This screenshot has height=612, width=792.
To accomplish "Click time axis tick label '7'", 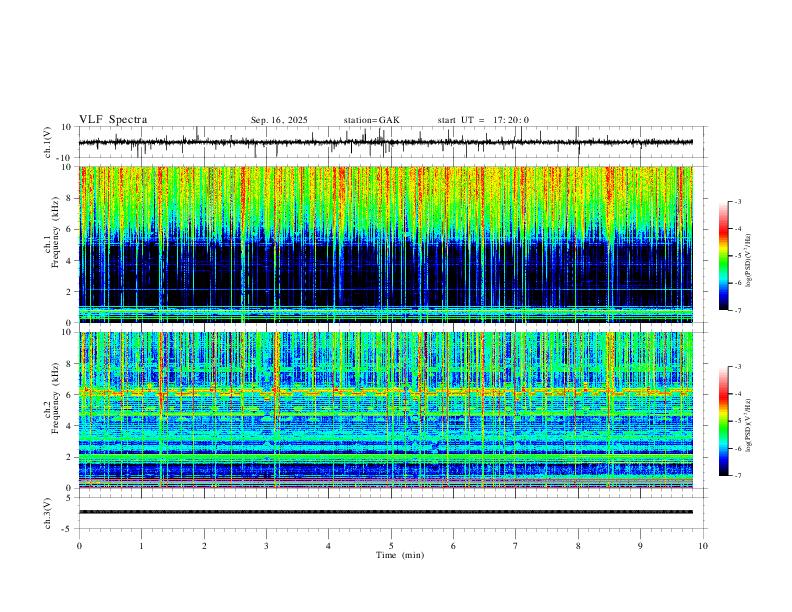I will click(x=516, y=546).
